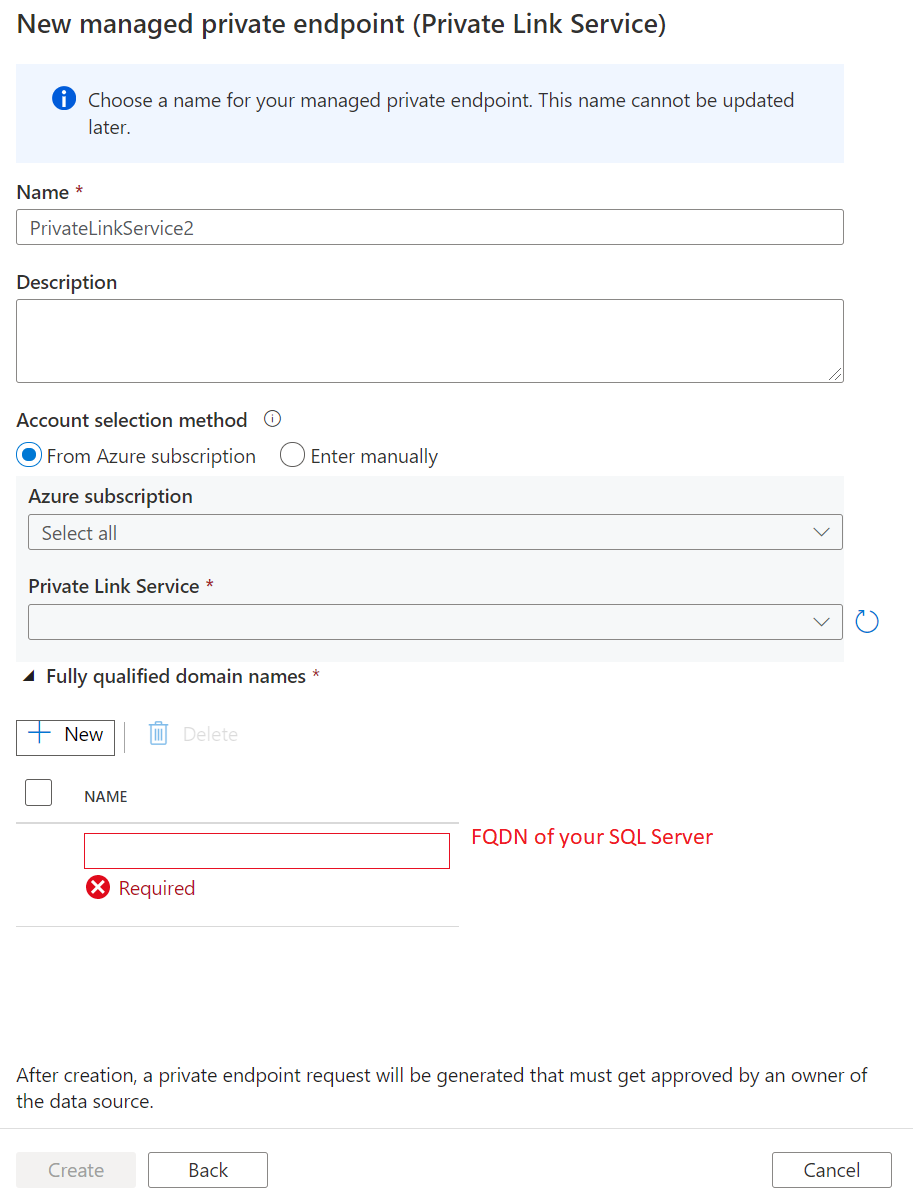Viewport: 913px width, 1200px height.
Task: Click the chevron on the Private Link Service dropdown
Action: 822,621
